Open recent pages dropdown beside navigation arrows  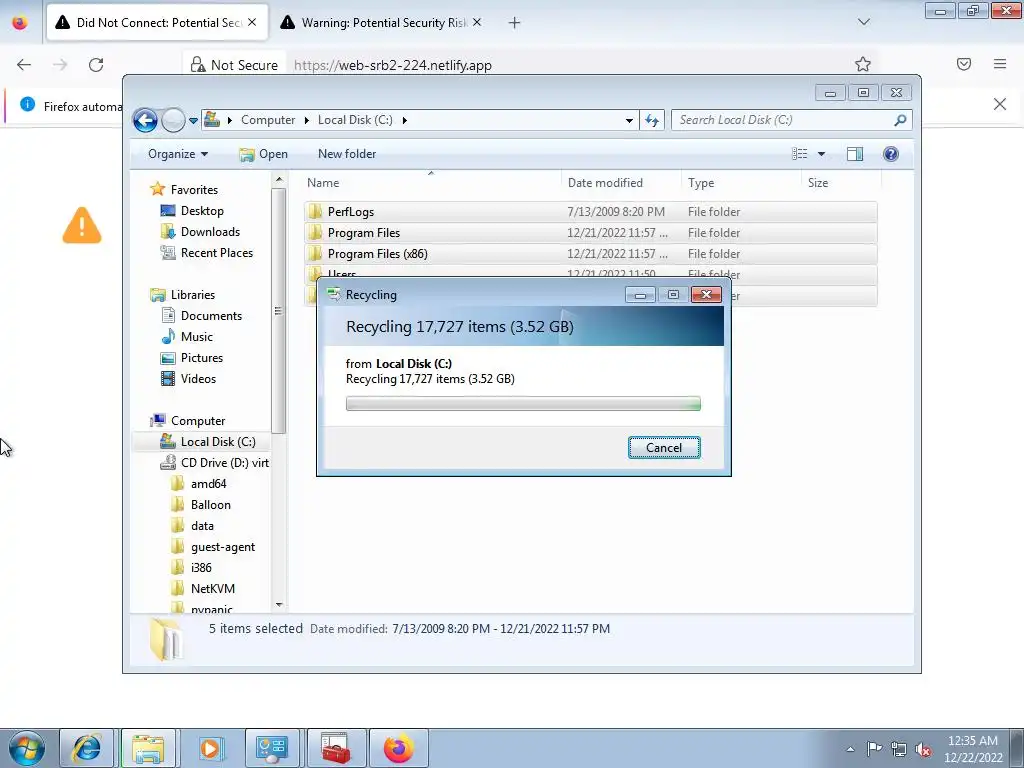tap(193, 121)
